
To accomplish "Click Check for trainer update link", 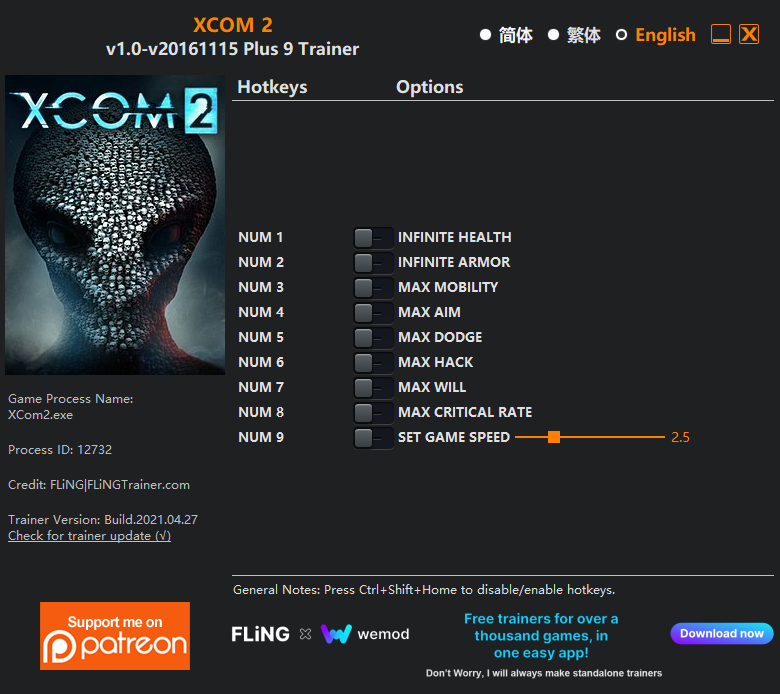I will tap(90, 536).
